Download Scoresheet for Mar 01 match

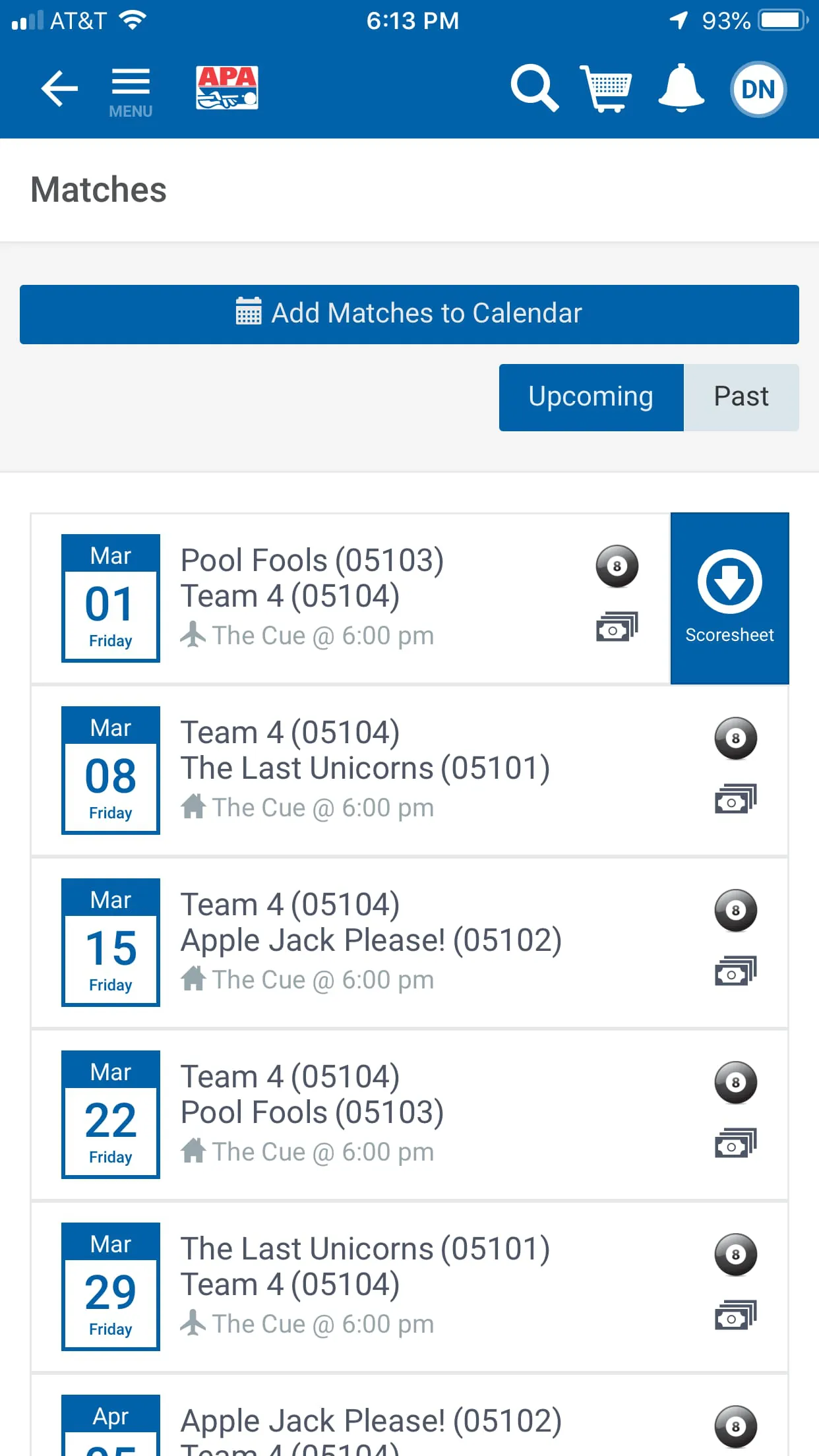point(729,597)
